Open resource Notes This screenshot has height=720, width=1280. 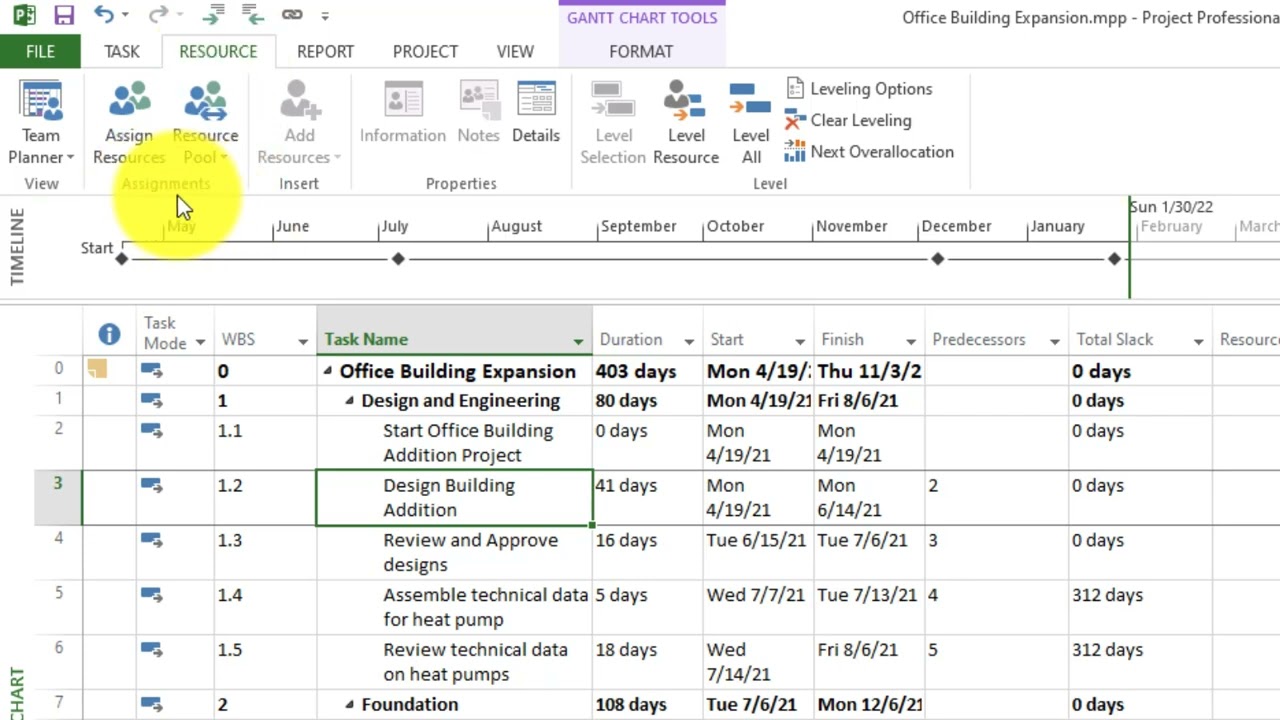(x=478, y=113)
